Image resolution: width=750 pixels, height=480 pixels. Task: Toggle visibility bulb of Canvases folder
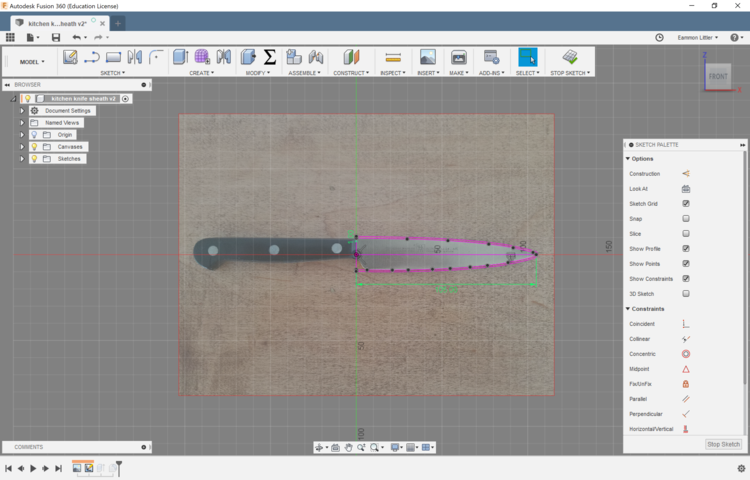(x=34, y=147)
